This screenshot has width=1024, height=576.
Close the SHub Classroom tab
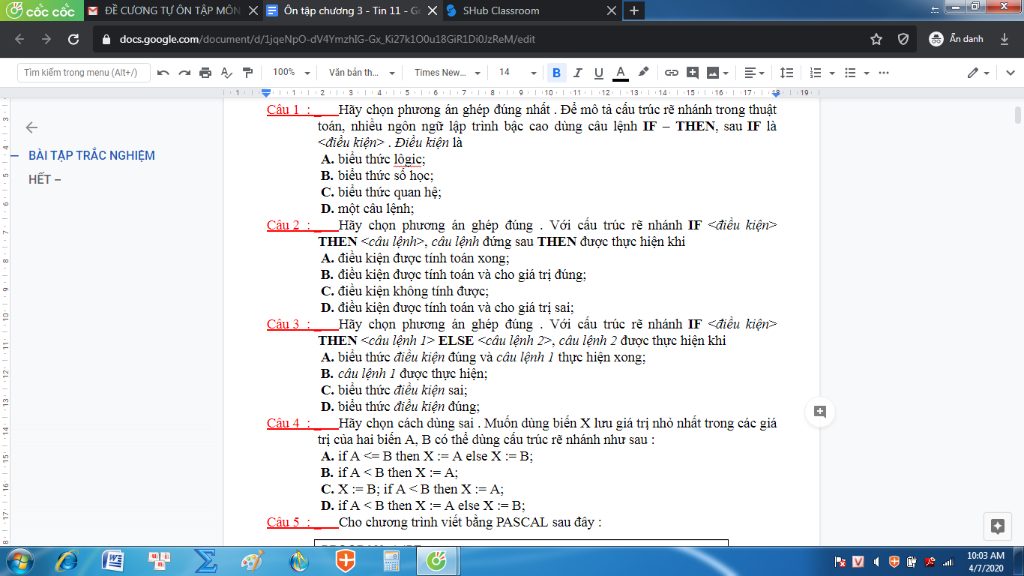click(611, 10)
